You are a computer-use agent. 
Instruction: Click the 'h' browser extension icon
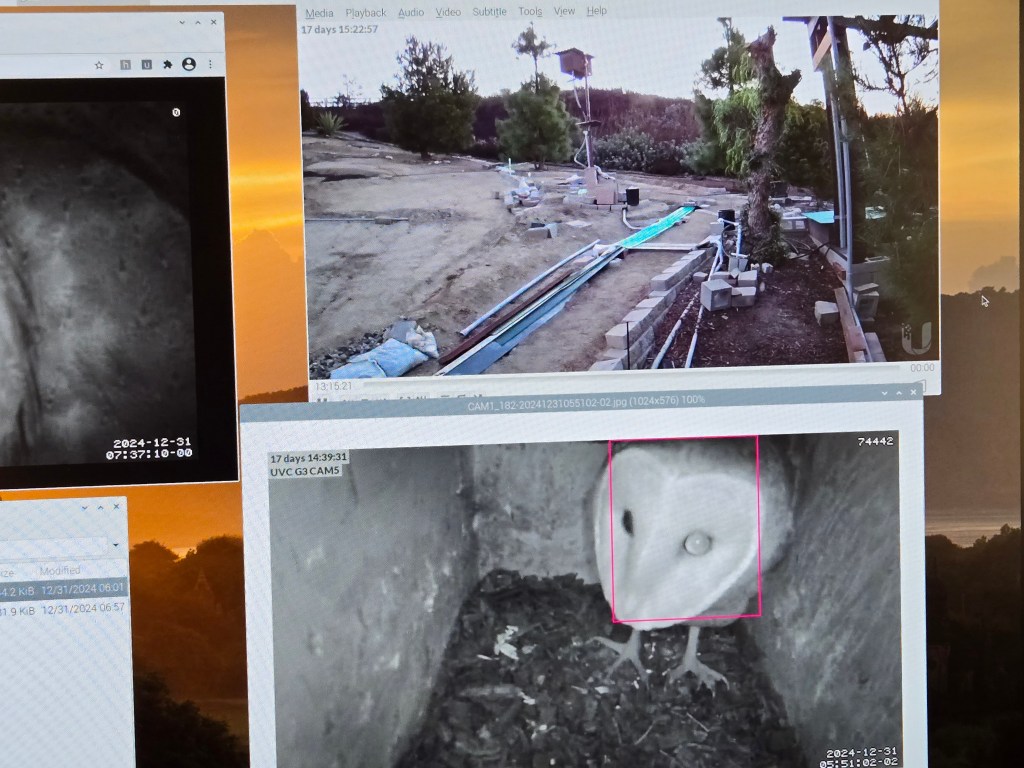(x=125, y=65)
